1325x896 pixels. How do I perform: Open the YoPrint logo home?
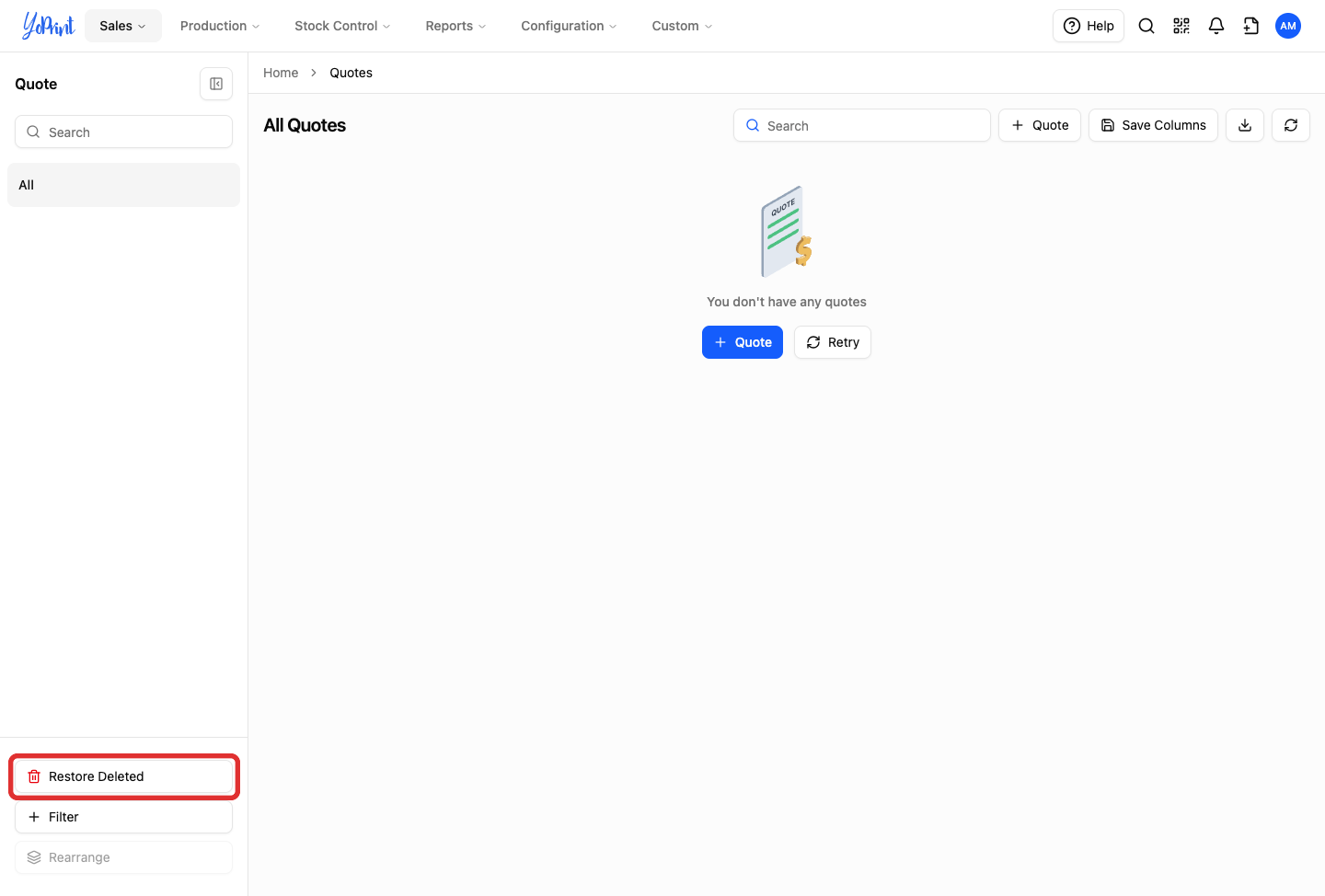click(48, 26)
